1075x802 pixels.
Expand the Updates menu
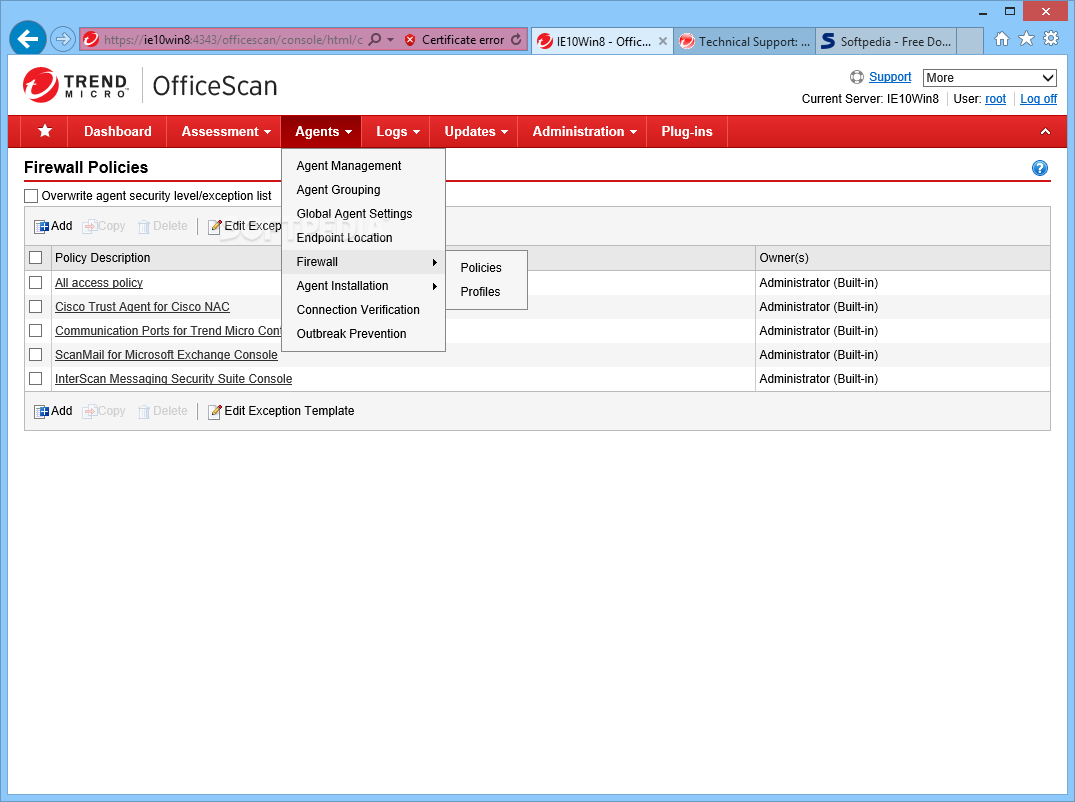click(476, 131)
